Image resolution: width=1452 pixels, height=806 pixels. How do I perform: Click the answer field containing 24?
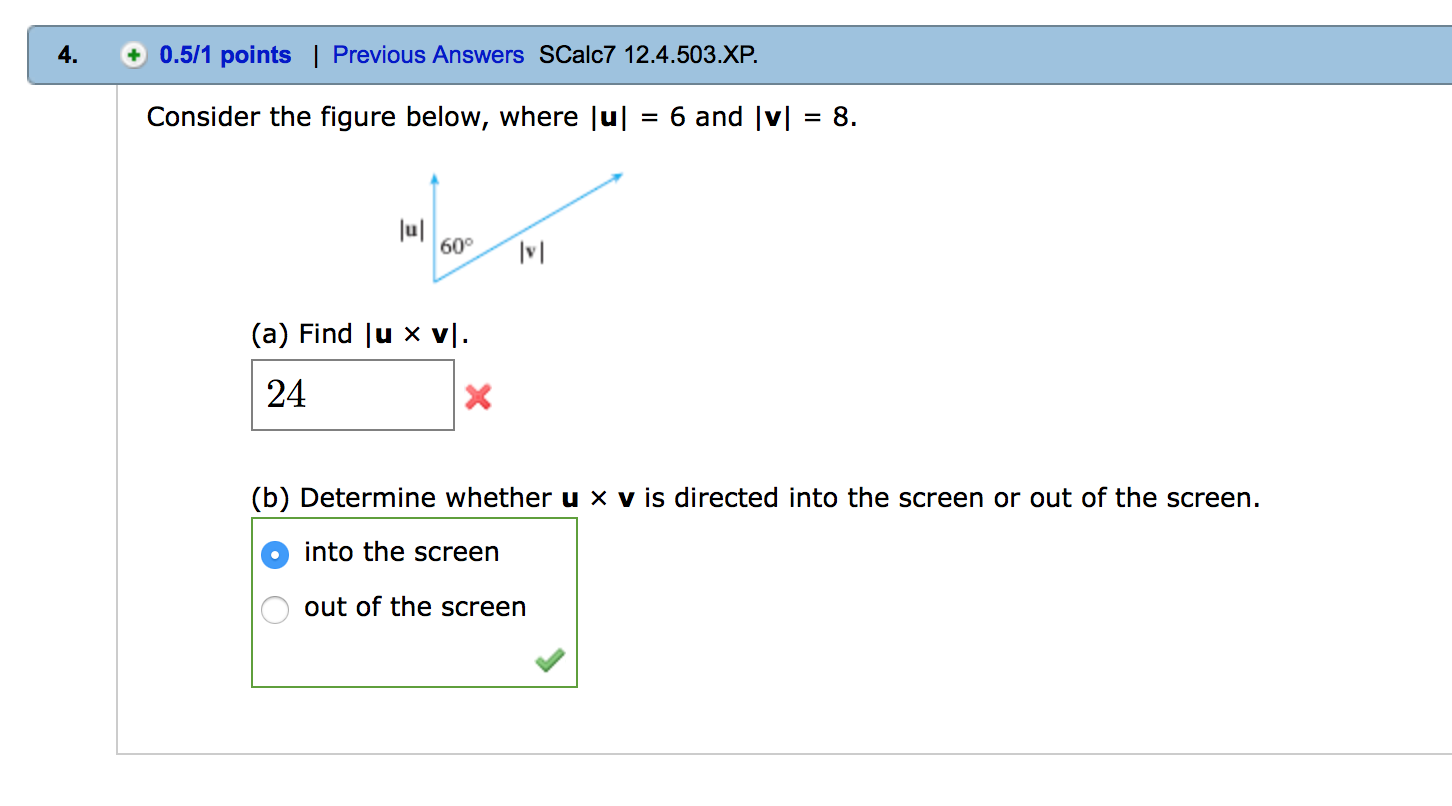click(x=353, y=395)
